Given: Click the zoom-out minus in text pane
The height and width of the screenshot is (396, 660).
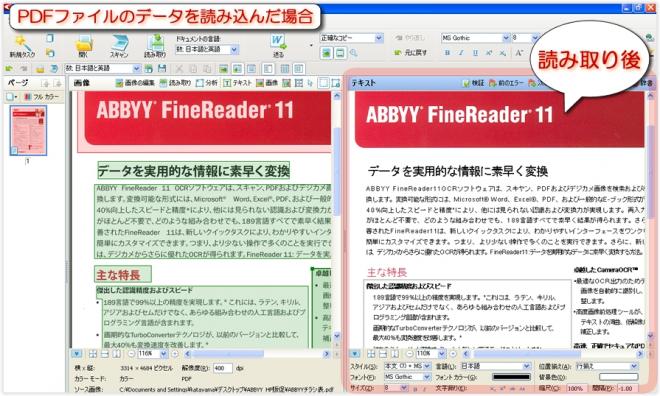Looking at the screenshot, I should [x=409, y=354].
